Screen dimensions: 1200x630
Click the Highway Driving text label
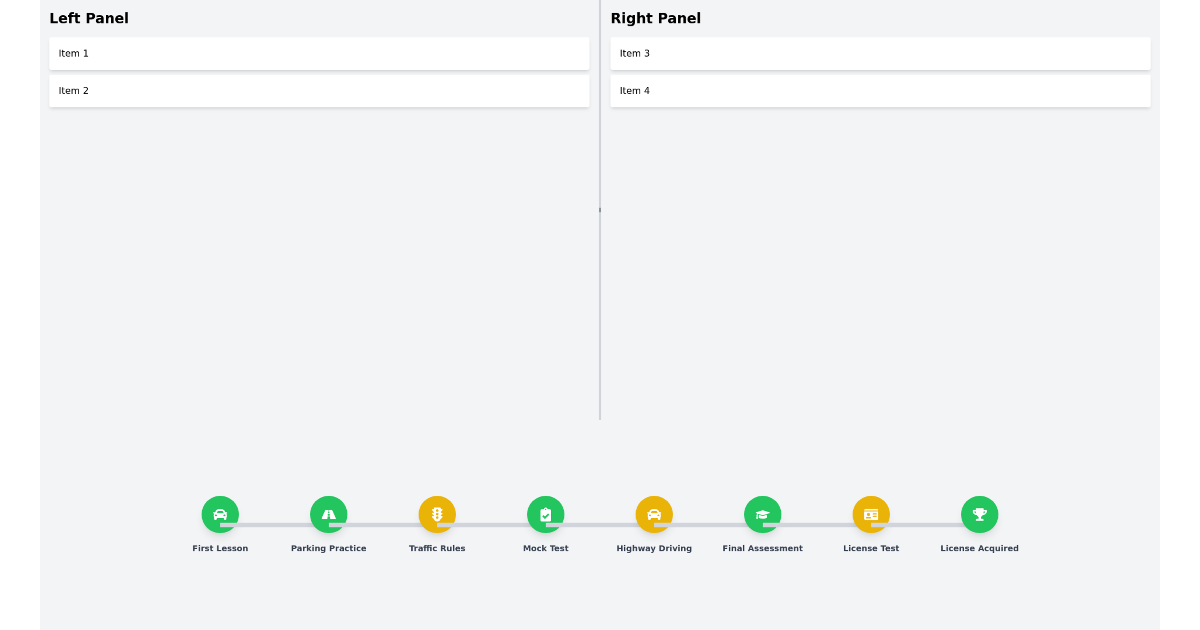click(x=654, y=548)
